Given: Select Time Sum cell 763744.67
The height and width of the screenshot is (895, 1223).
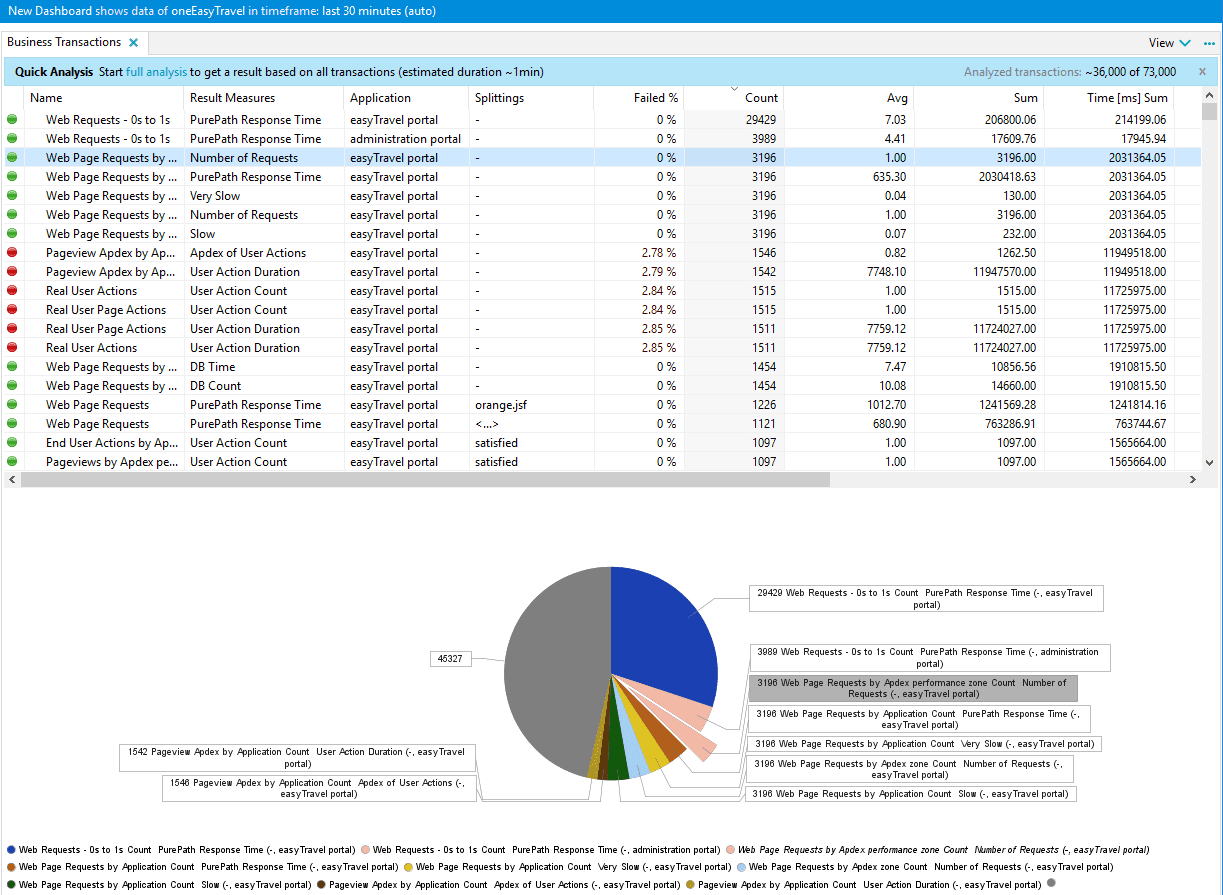Looking at the screenshot, I should [1108, 424].
